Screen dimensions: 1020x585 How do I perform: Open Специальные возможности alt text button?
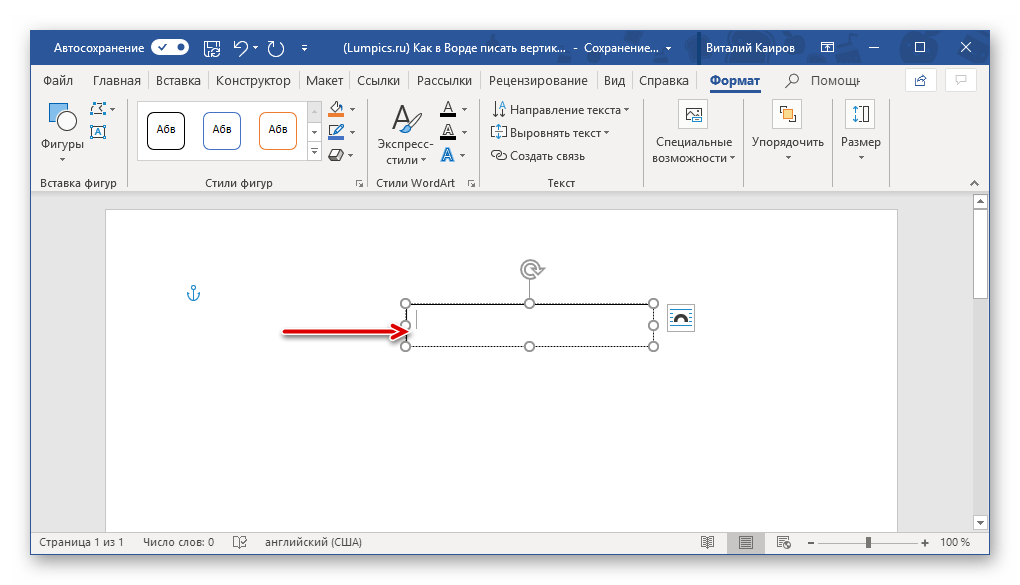693,133
